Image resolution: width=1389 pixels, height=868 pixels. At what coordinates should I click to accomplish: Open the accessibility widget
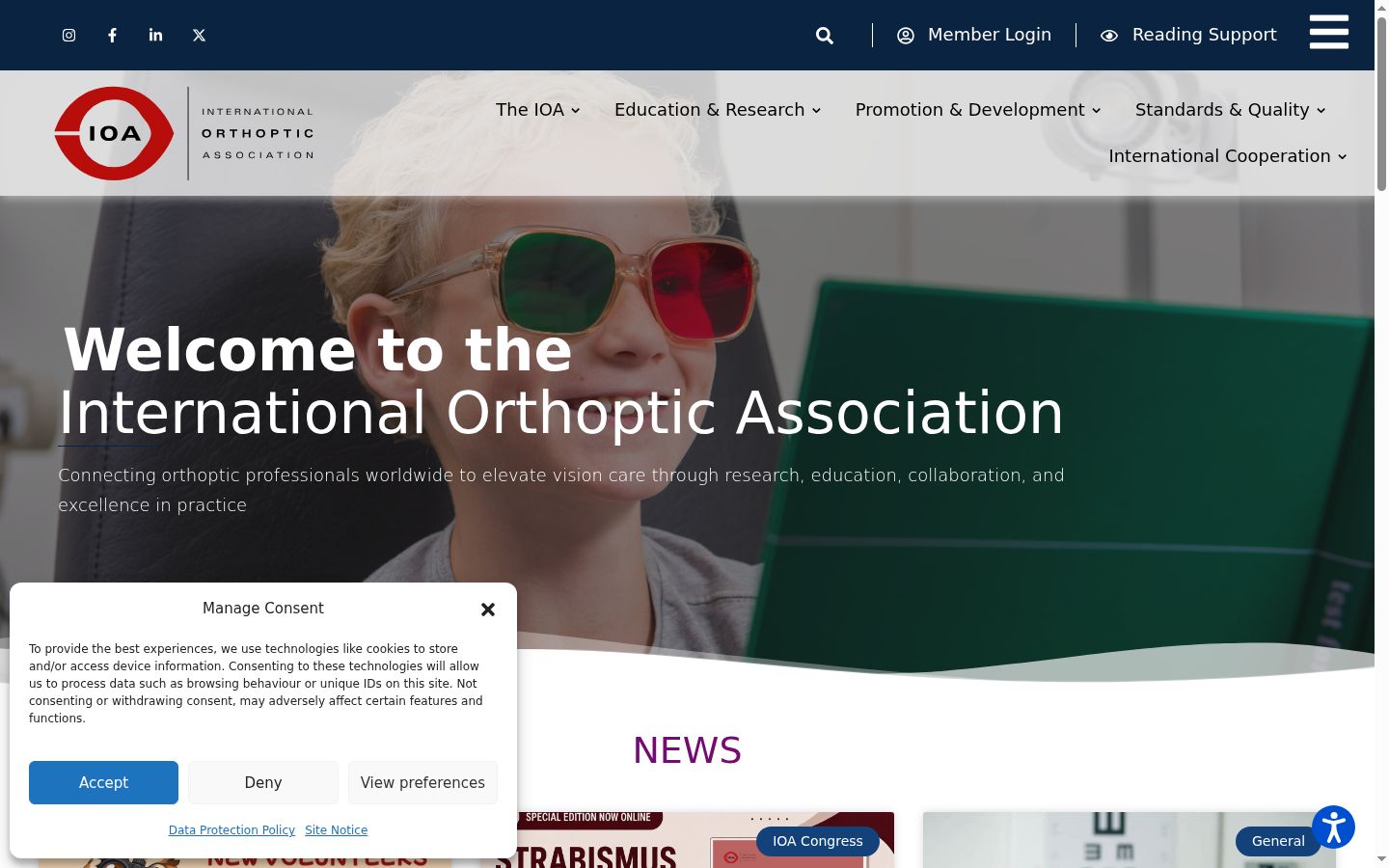pyautogui.click(x=1334, y=827)
